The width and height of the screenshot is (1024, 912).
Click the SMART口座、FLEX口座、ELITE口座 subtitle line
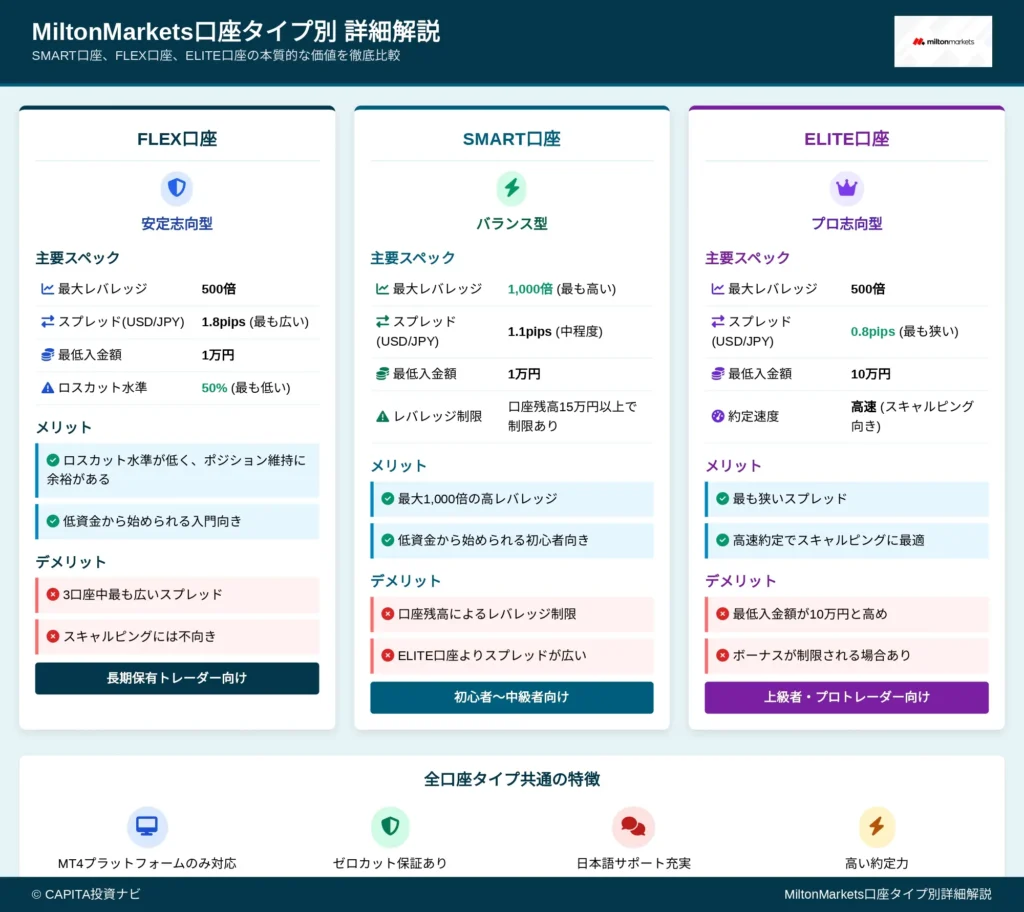216,56
